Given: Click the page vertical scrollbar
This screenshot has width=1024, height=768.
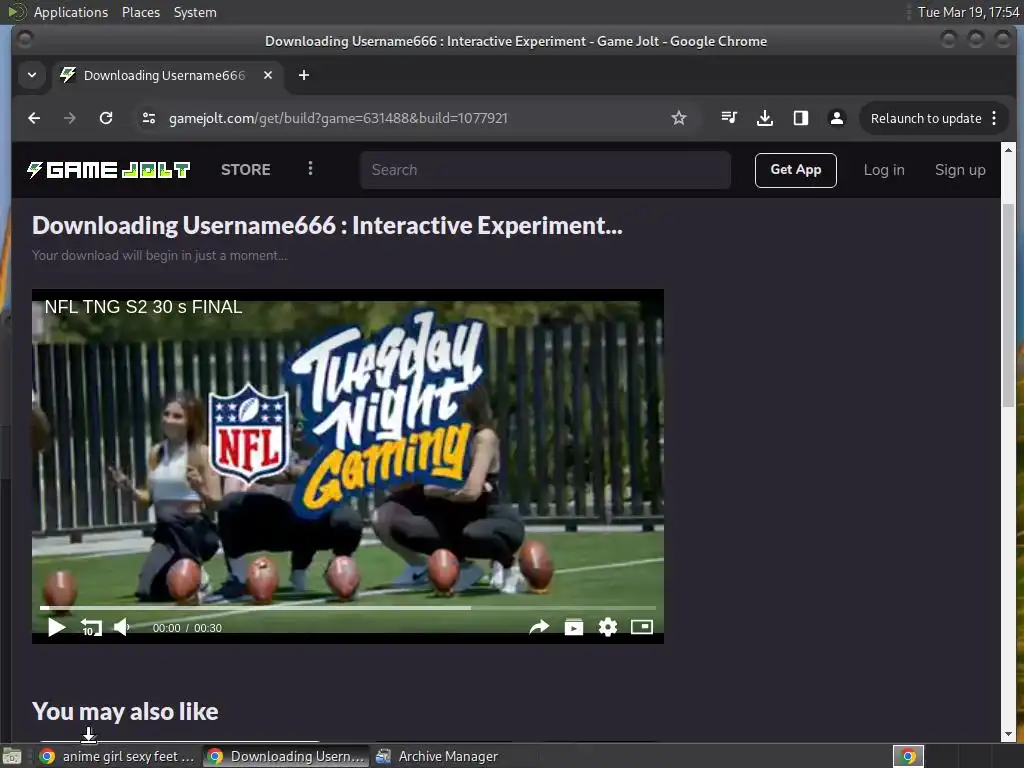Looking at the screenshot, I should [1008, 305].
